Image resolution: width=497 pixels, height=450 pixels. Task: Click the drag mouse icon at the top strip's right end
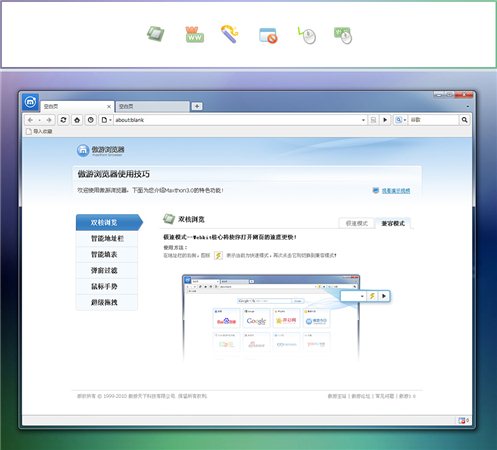(x=343, y=35)
